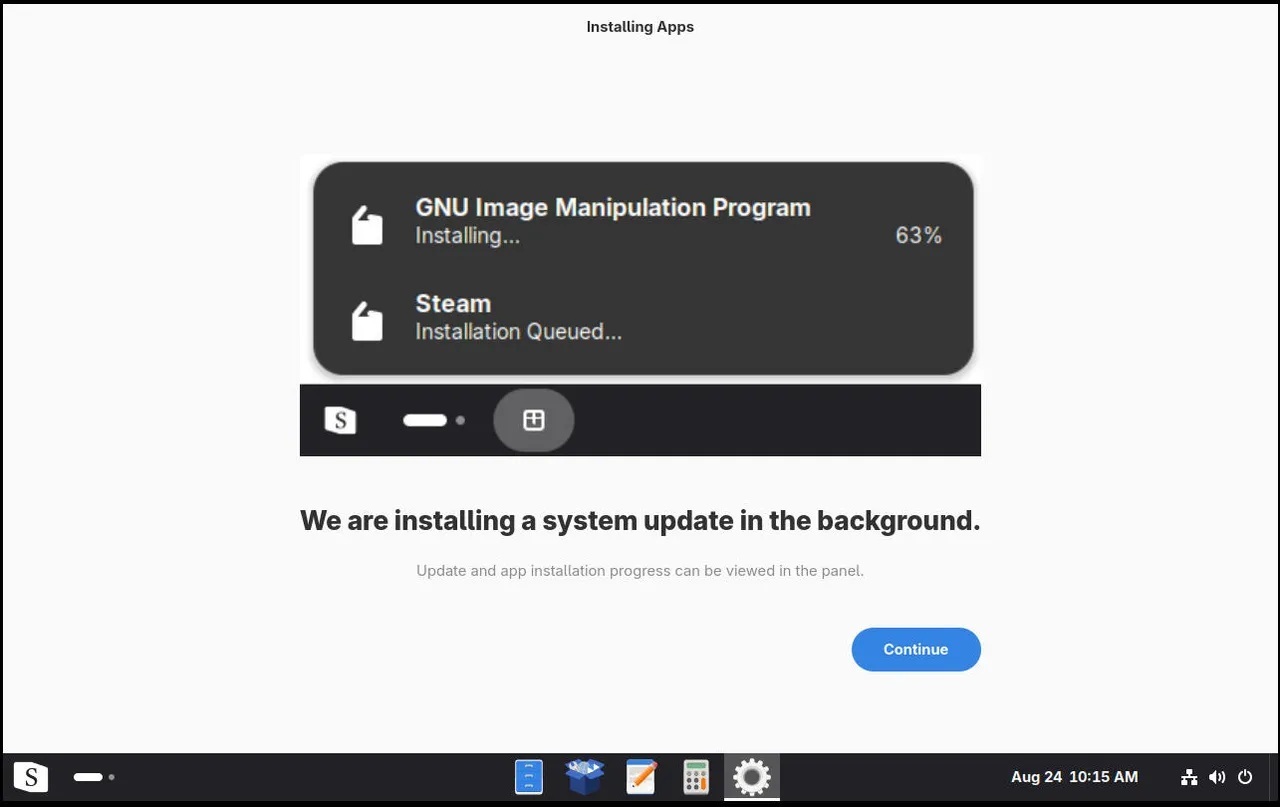Click 'GNU Image Manipulation Program' in illustration
This screenshot has width=1280, height=807.
tap(613, 208)
